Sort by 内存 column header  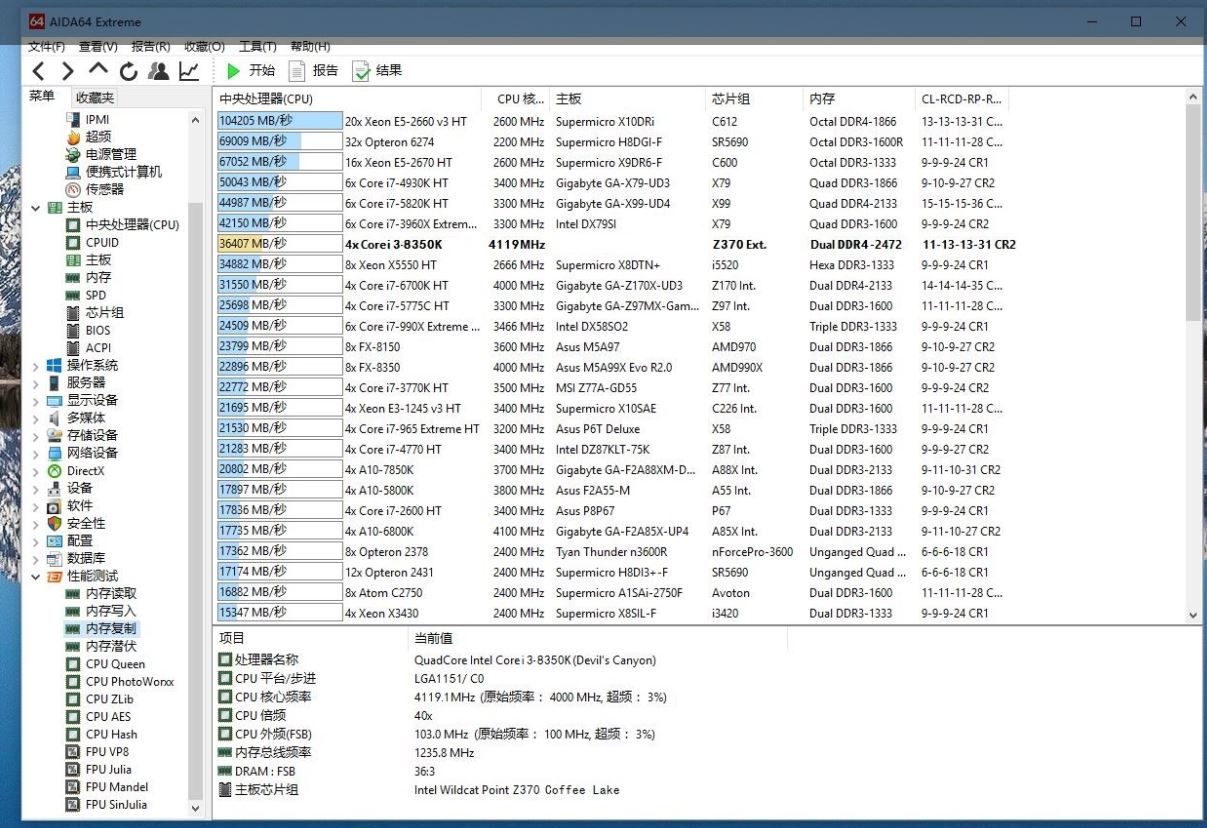click(860, 99)
